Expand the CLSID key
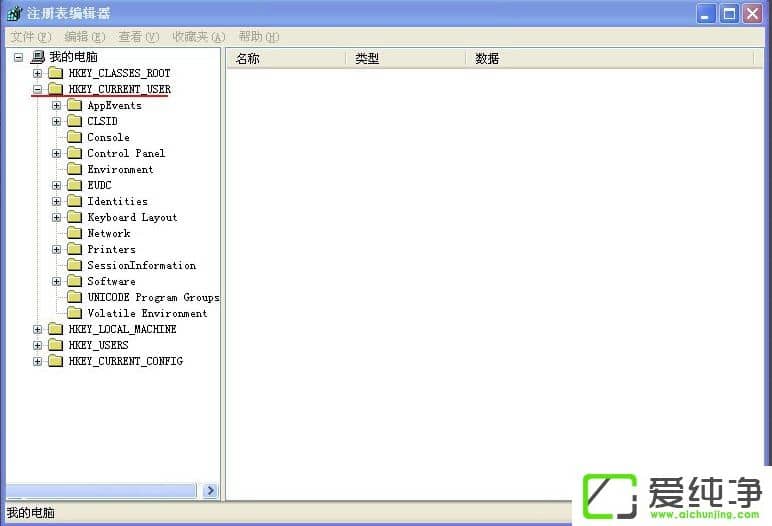This screenshot has width=772, height=526. (x=57, y=121)
